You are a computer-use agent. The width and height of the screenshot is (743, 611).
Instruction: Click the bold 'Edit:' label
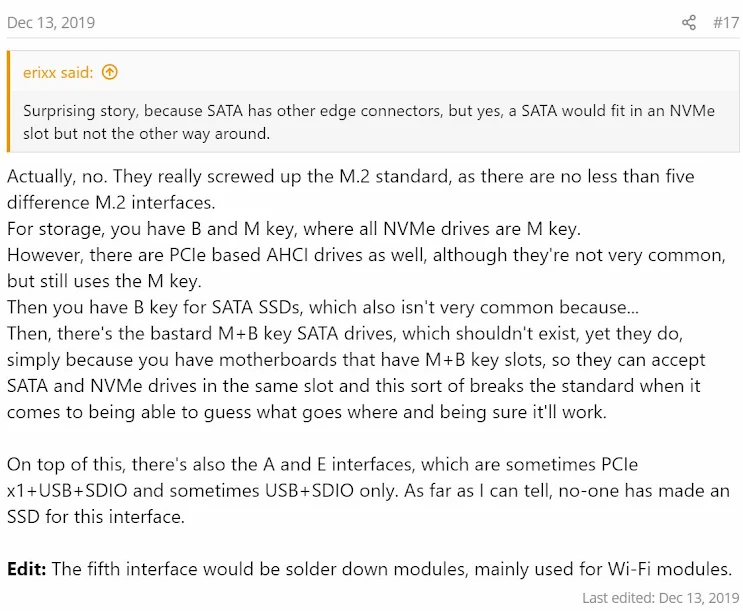tap(27, 568)
